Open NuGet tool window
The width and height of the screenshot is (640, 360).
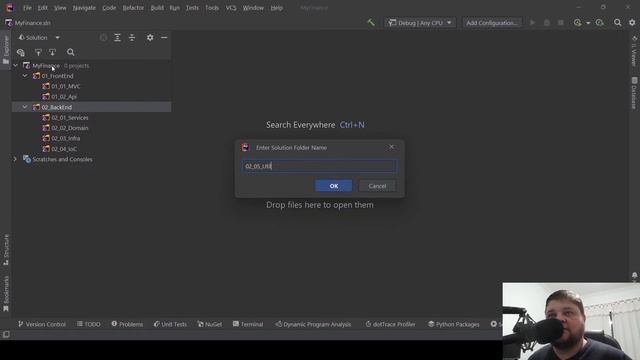pyautogui.click(x=210, y=324)
